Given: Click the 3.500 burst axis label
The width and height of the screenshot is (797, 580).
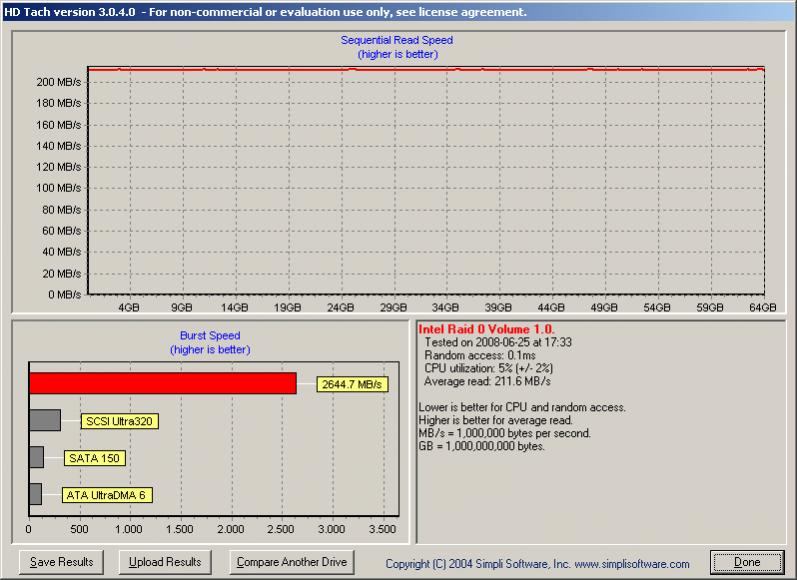Looking at the screenshot, I should pos(382,529).
